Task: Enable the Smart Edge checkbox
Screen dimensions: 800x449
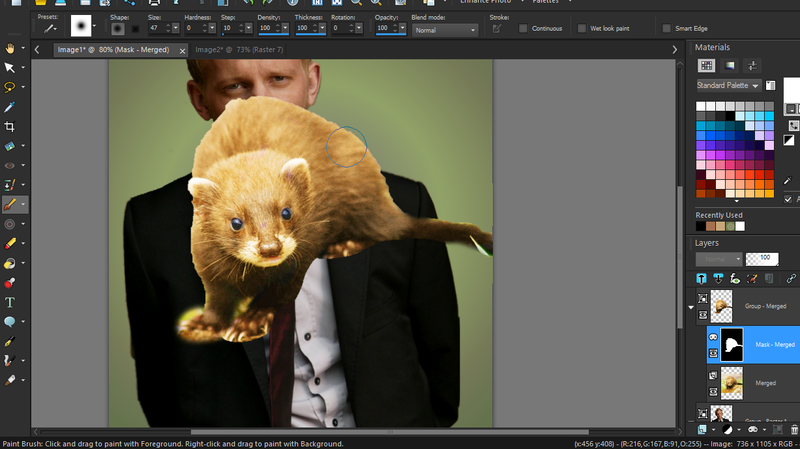Action: (x=666, y=29)
